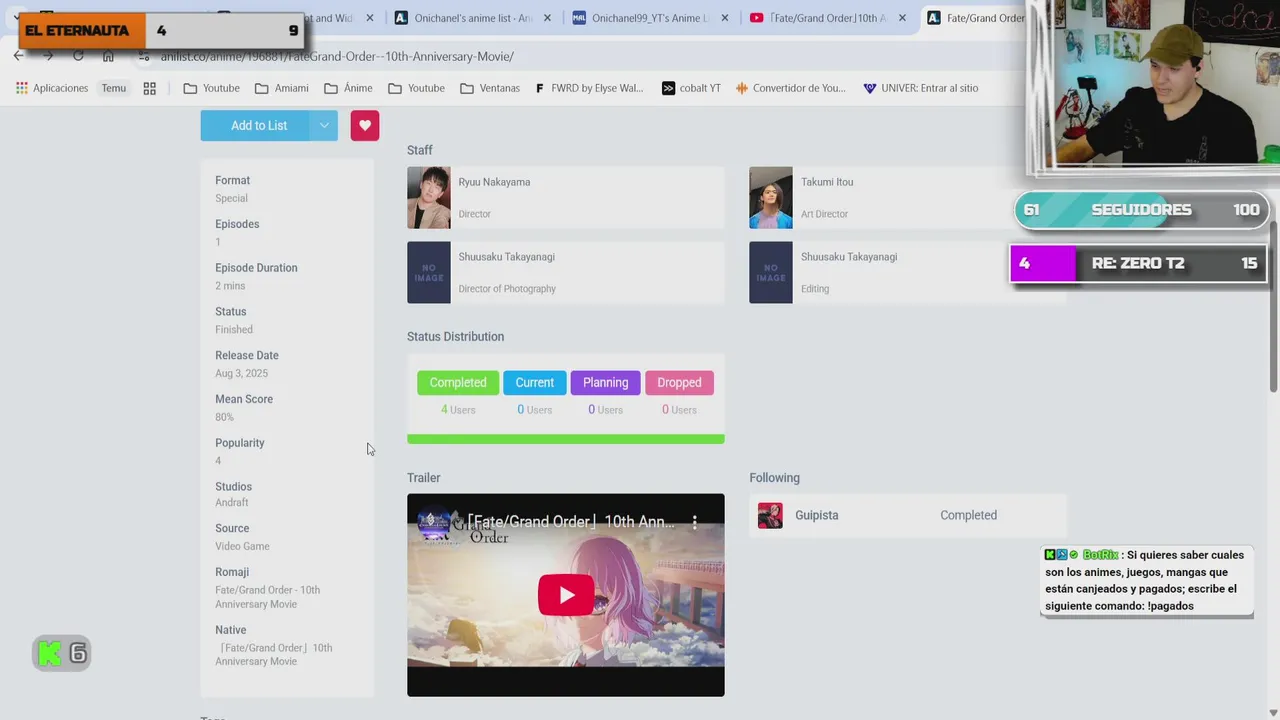The image size is (1280, 720).
Task: Open Guipista's profile avatar
Action: tap(770, 515)
